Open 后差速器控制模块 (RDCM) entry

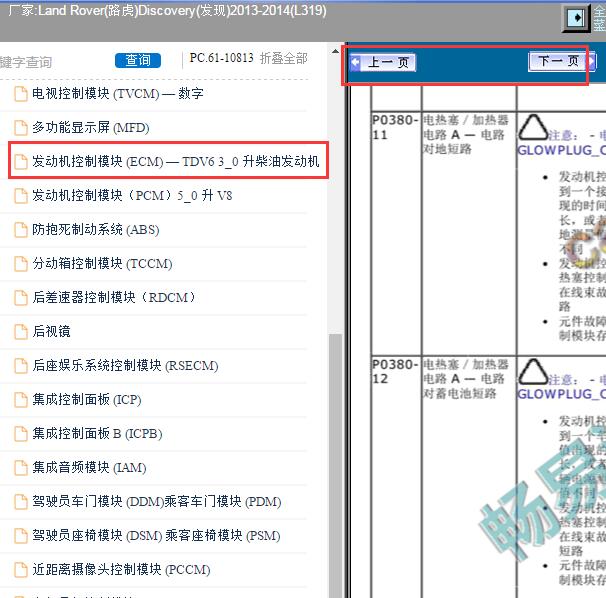point(115,298)
